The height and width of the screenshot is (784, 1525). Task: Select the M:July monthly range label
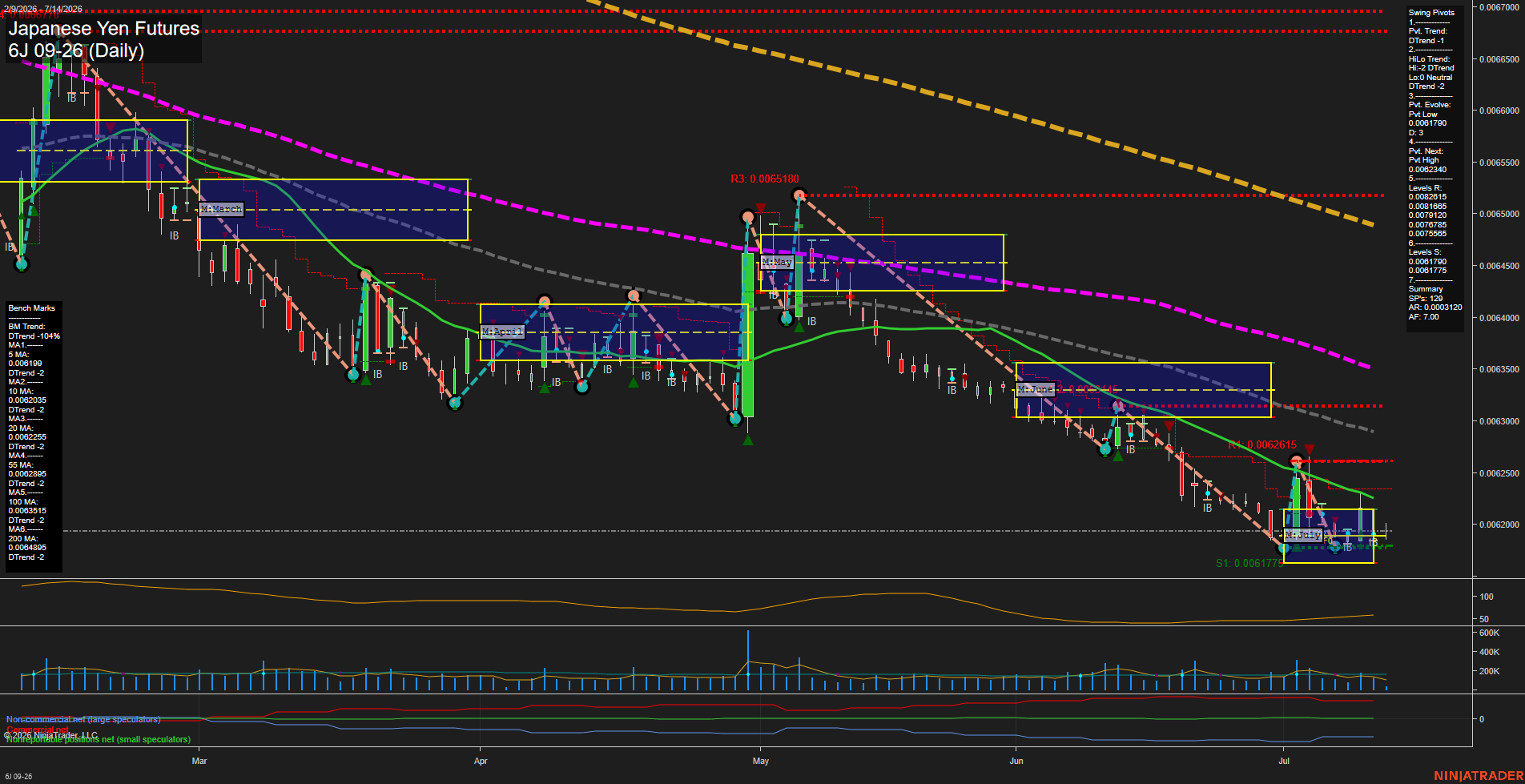point(1303,534)
